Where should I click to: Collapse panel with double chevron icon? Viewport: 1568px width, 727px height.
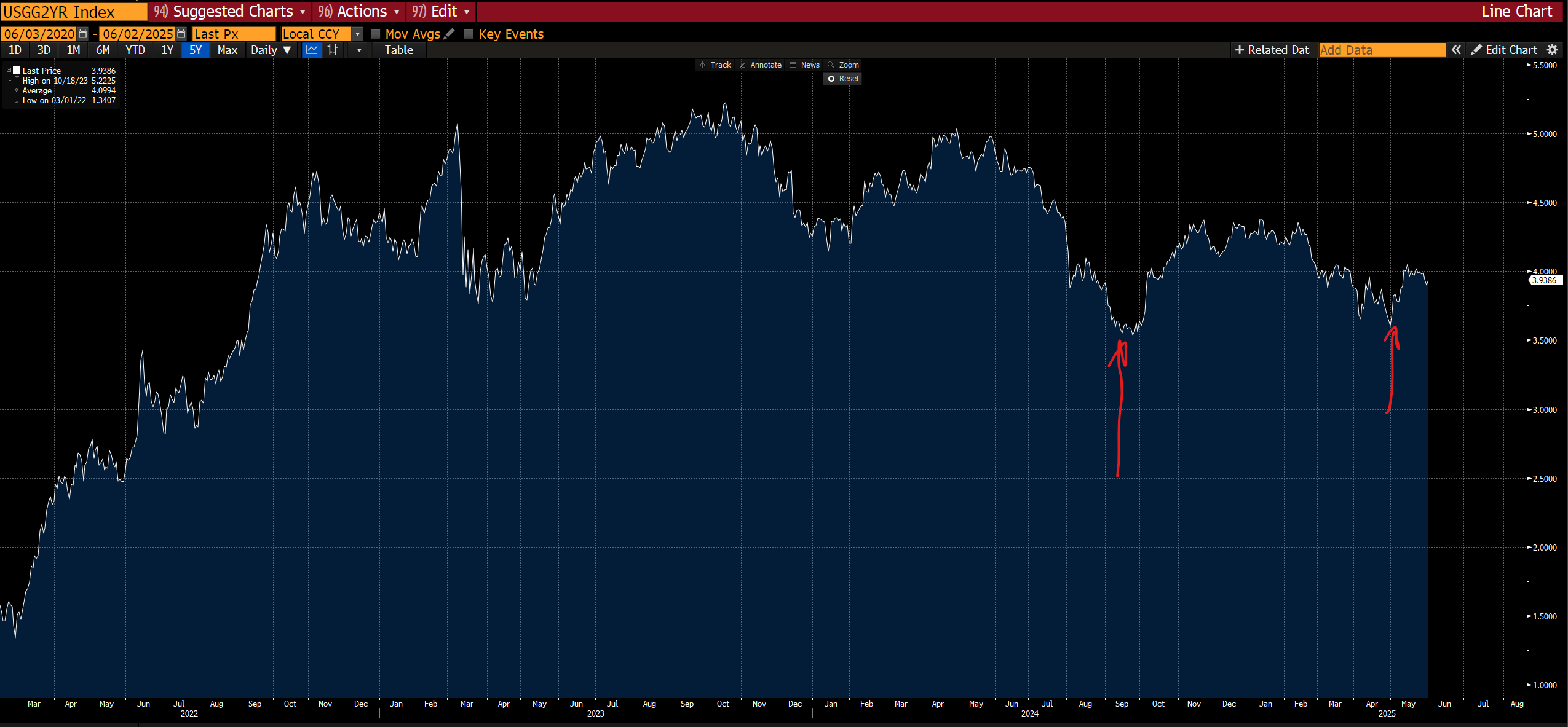[x=1456, y=50]
